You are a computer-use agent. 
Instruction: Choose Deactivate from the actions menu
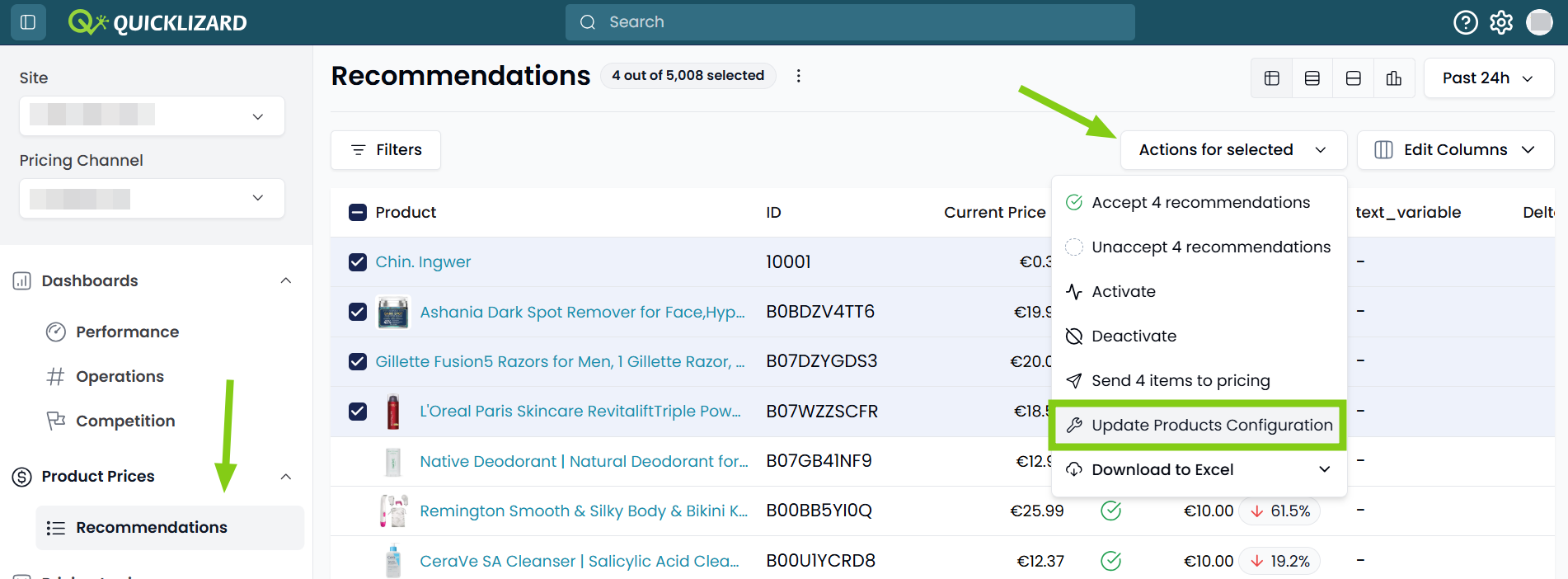pos(1199,337)
